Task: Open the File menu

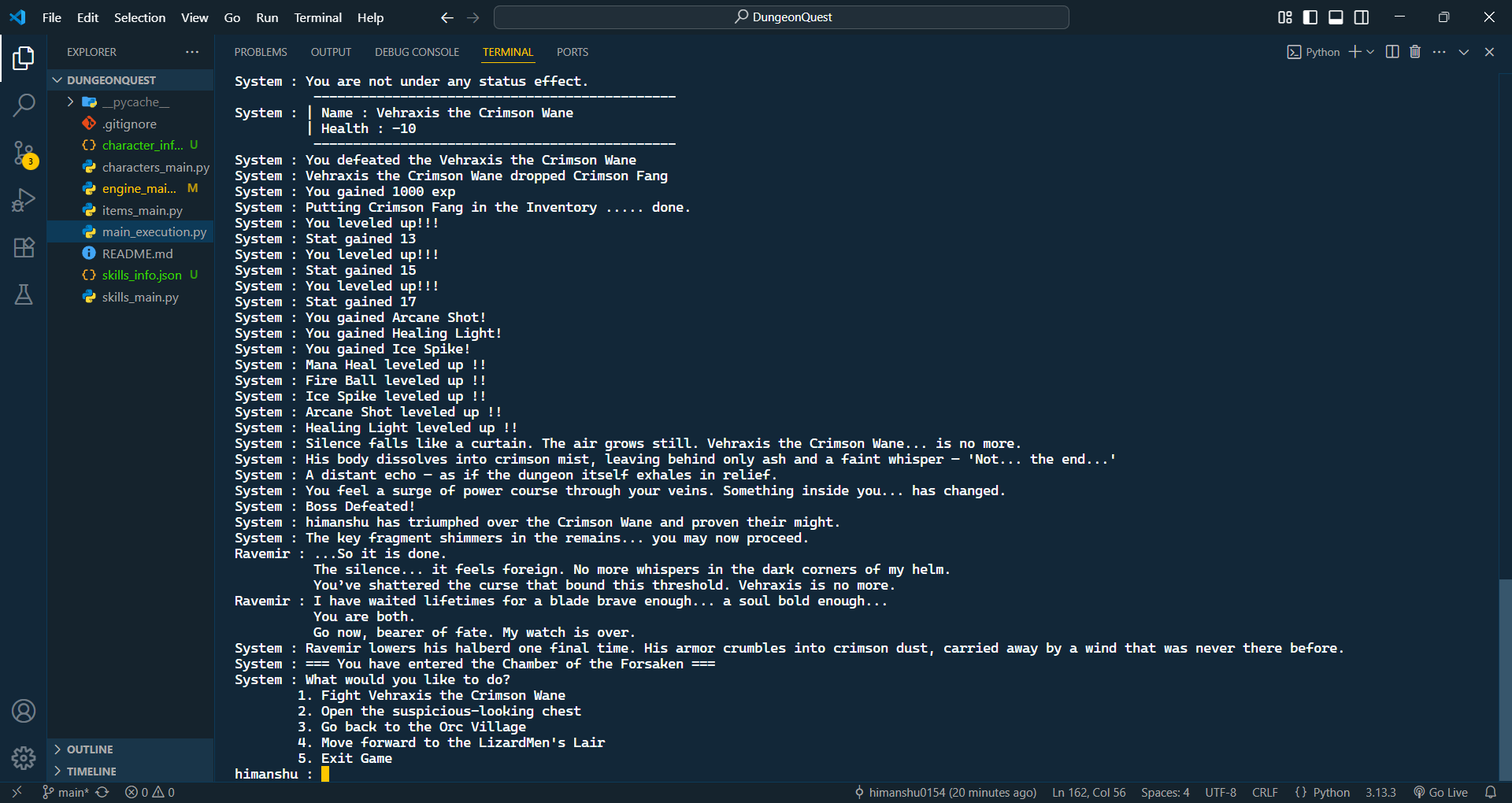Action: pos(52,17)
